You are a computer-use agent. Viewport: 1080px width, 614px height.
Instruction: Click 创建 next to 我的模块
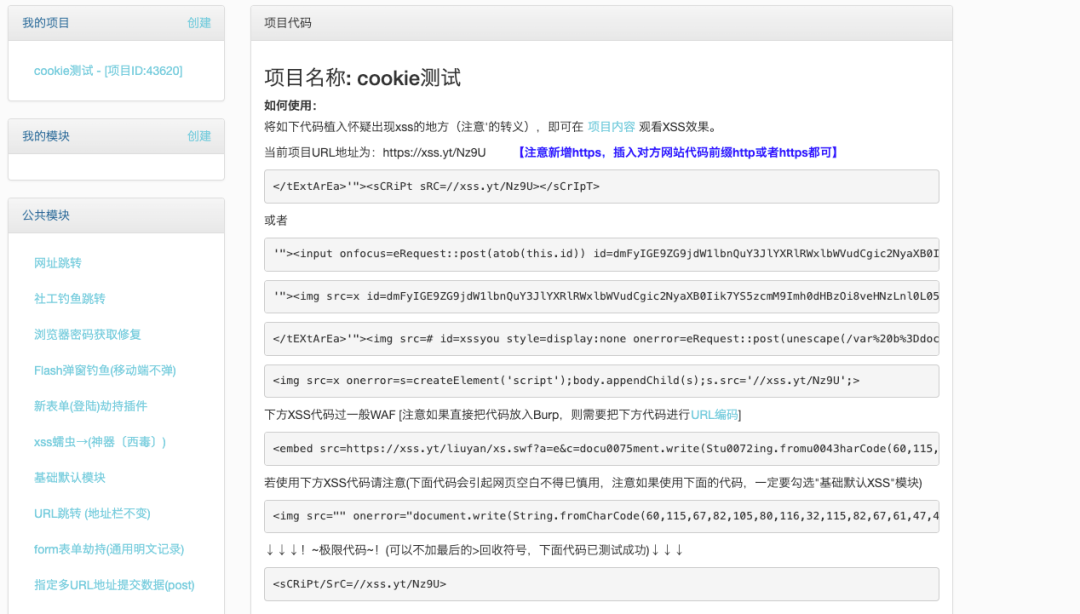point(199,136)
